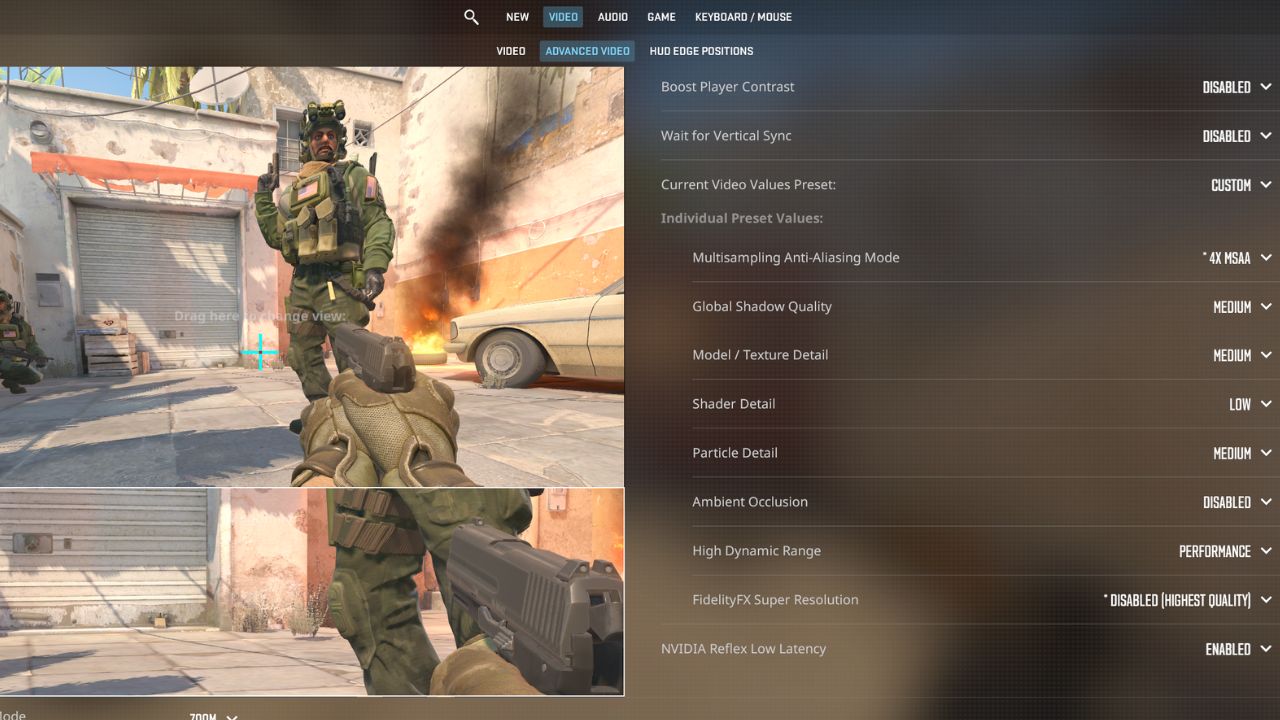Image resolution: width=1280 pixels, height=720 pixels.
Task: Select the VIDEO sub-tab beside ADVANCED VIDEO
Action: click(510, 51)
